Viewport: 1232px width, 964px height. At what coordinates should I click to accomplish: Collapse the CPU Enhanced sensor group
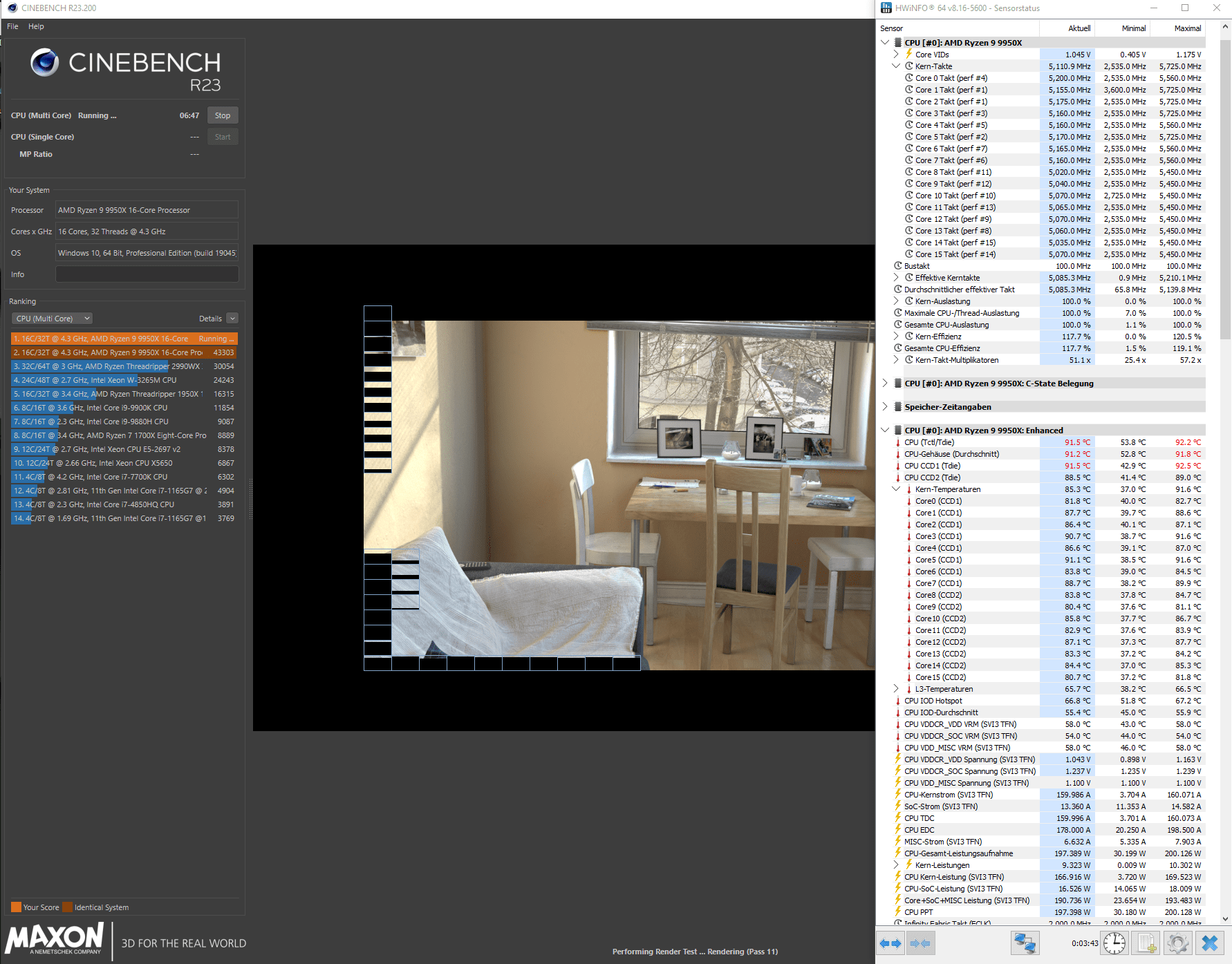click(x=885, y=431)
